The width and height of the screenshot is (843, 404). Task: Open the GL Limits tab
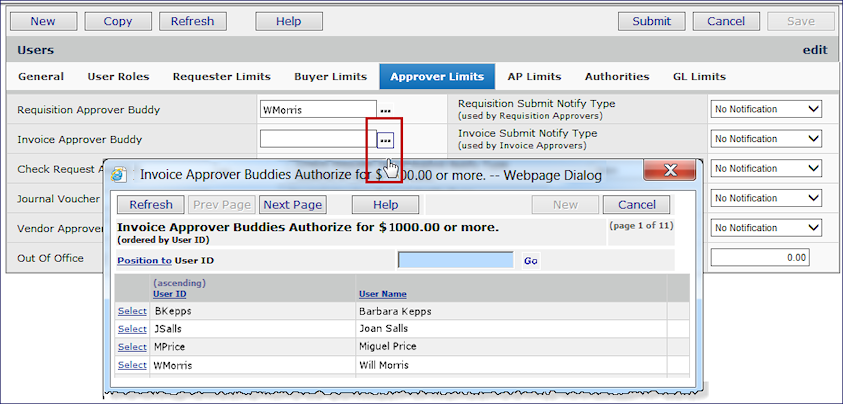(699, 76)
